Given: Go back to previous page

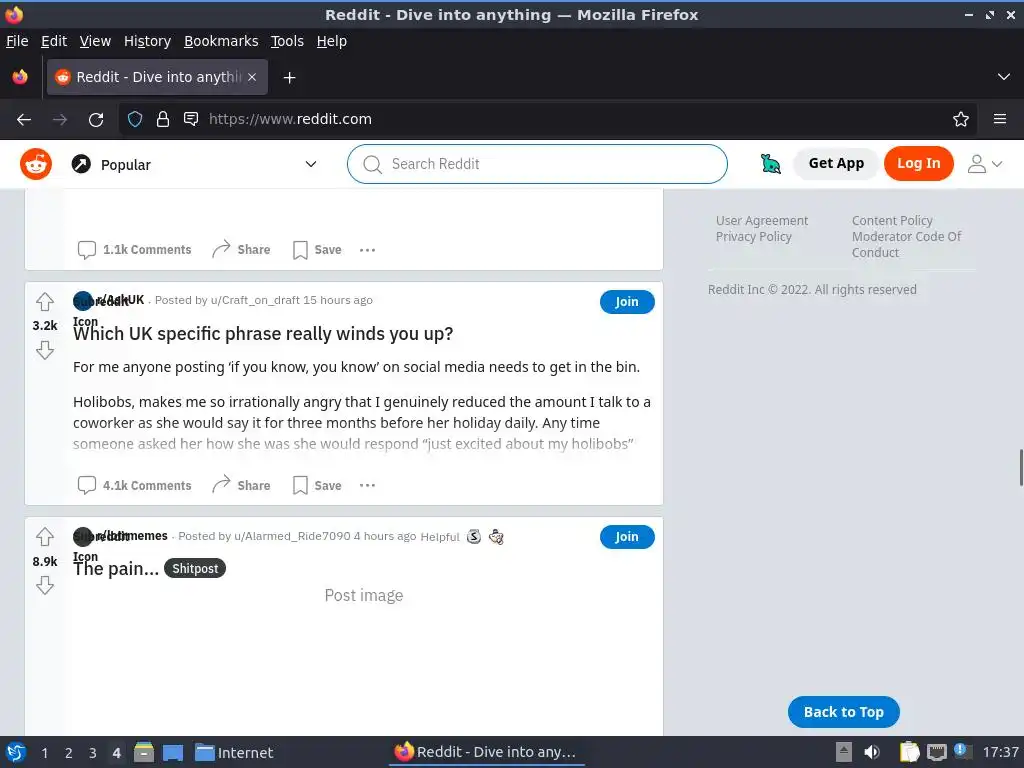Looking at the screenshot, I should coord(24,120).
